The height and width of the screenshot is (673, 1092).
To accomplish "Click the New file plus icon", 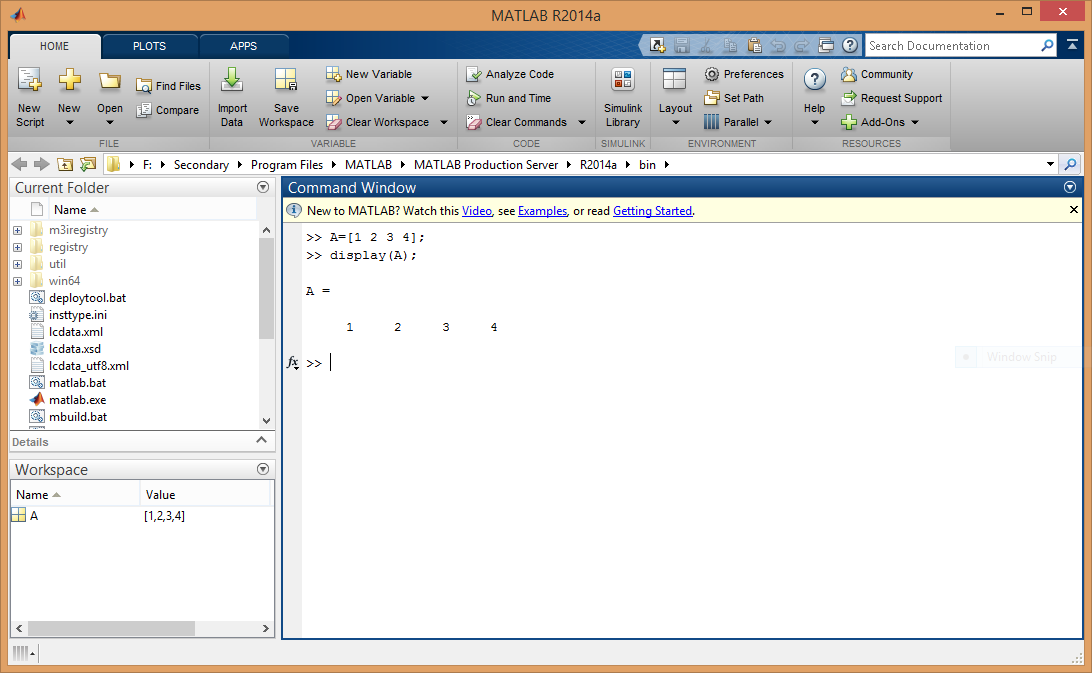I will point(69,80).
